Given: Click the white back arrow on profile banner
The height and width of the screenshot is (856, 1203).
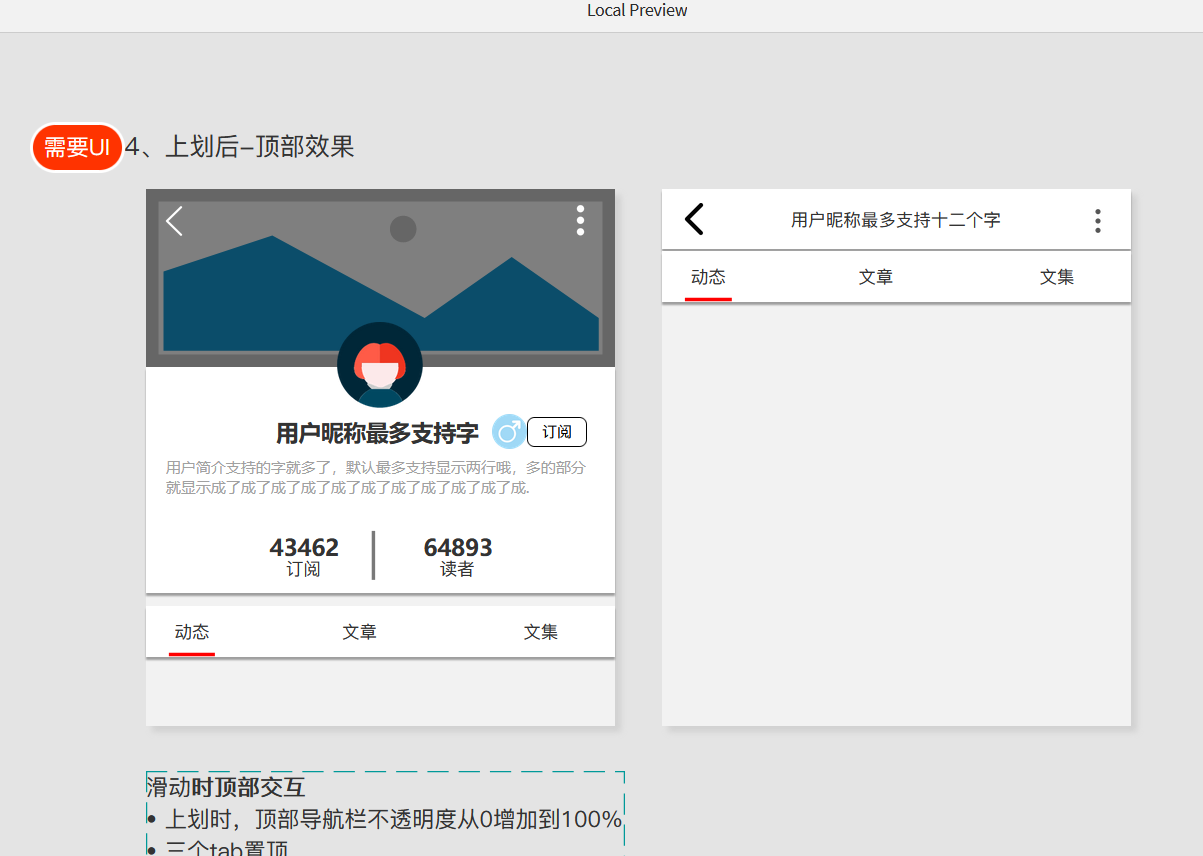Looking at the screenshot, I should 175,221.
